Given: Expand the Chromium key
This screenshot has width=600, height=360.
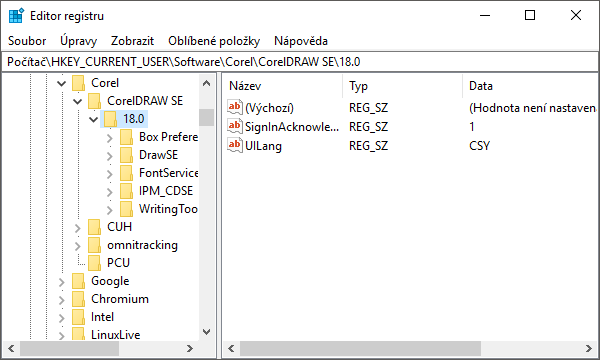Looking at the screenshot, I should tap(62, 300).
